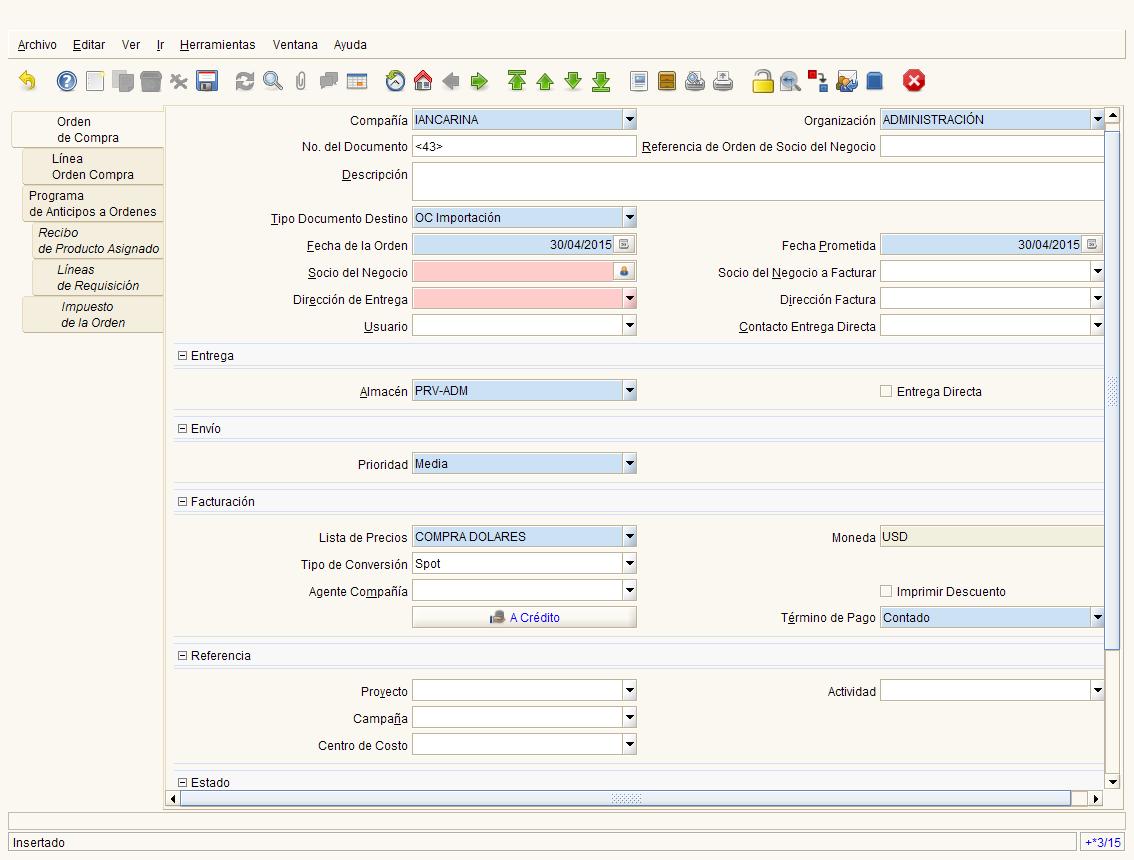Image resolution: width=1134 pixels, height=860 pixels.
Task: Enable the Entrega Directa checkbox
Action: [x=885, y=391]
